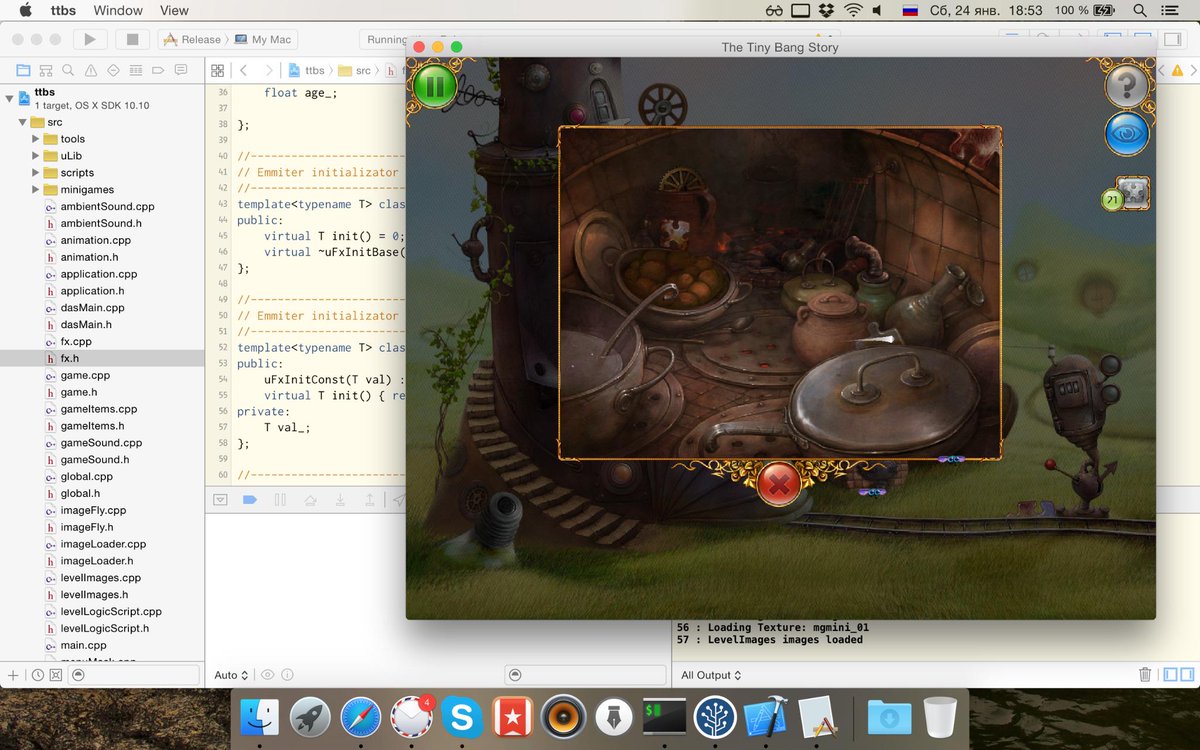Open the Find navigator magnifier icon

tap(68, 70)
